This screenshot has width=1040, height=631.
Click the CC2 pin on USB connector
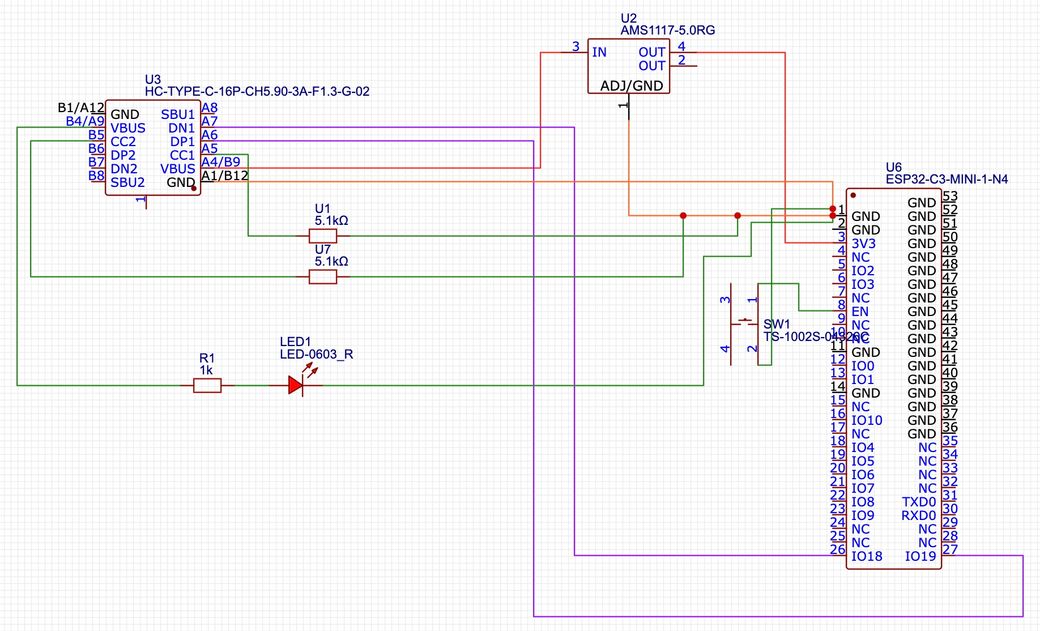pos(124,142)
